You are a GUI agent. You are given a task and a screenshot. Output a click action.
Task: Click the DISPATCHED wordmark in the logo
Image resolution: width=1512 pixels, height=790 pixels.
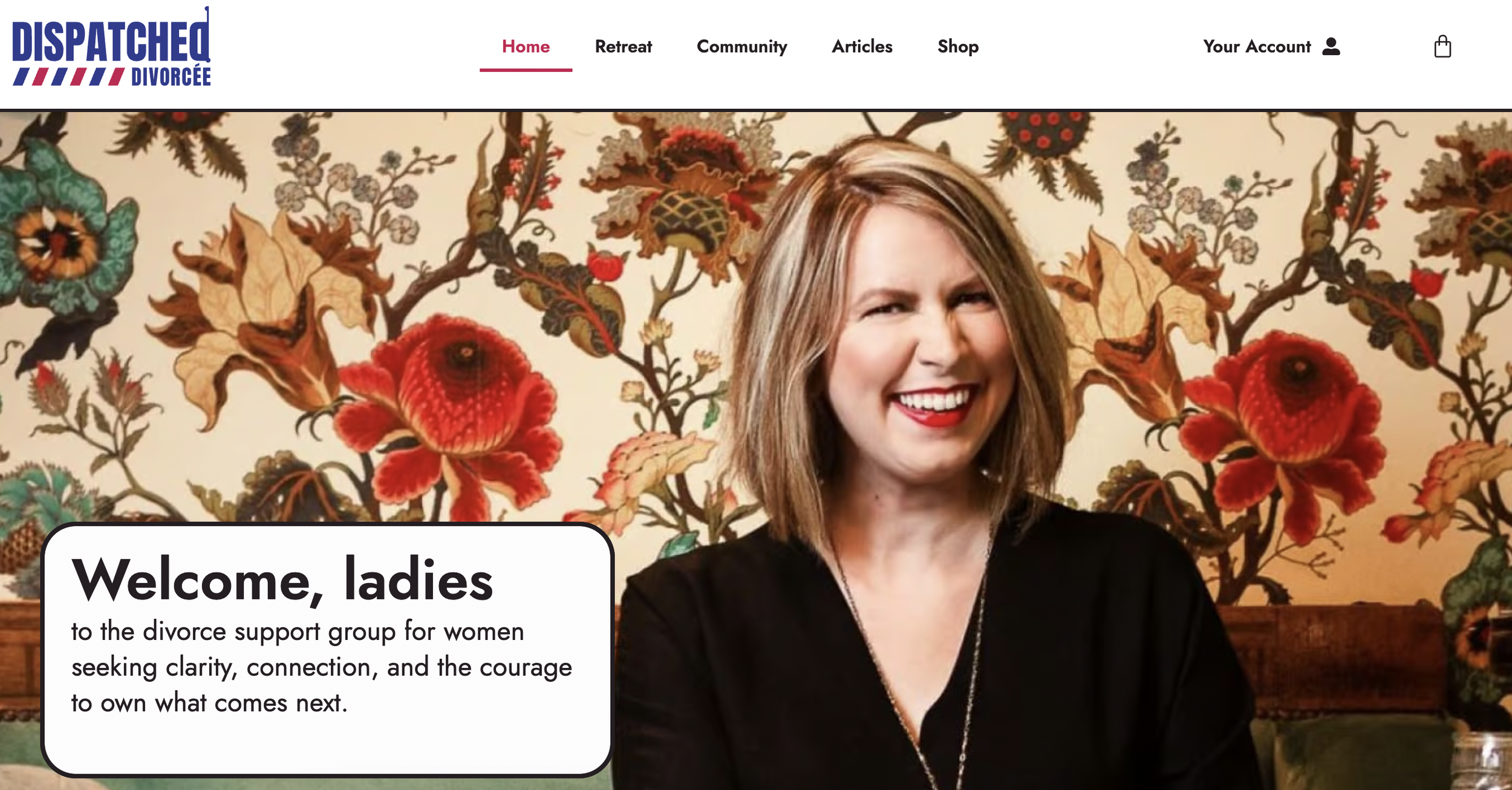pos(111,38)
